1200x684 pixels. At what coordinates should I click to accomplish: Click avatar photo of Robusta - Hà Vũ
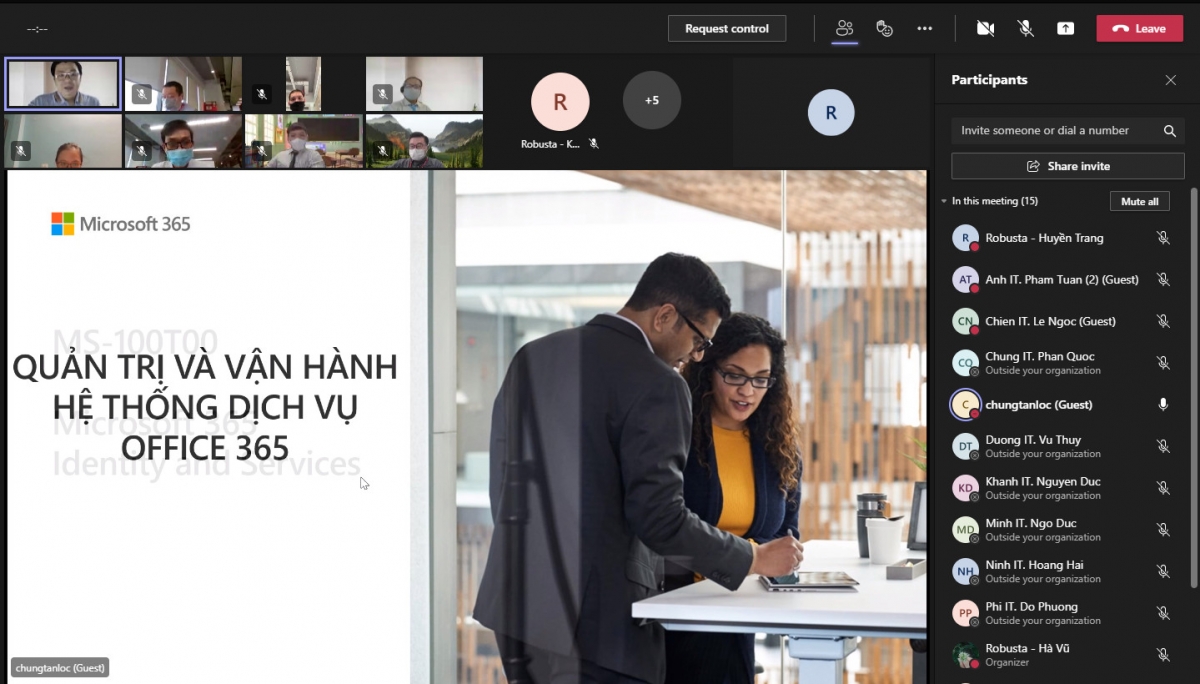click(965, 654)
